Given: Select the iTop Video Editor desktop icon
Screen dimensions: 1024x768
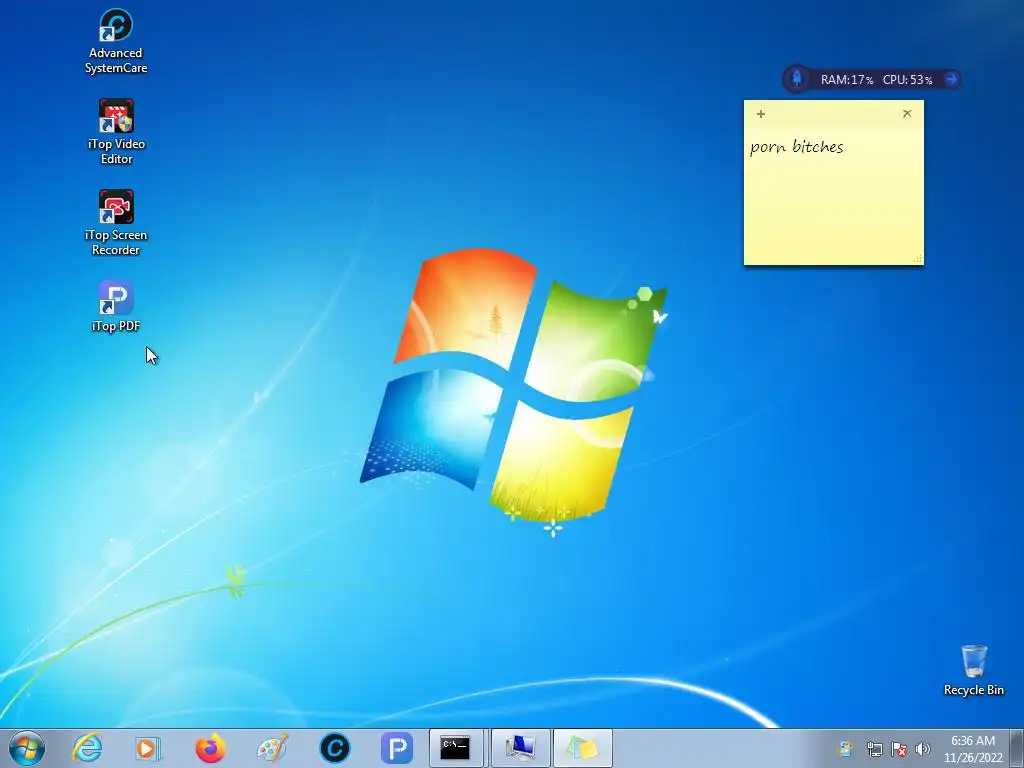Looking at the screenshot, I should coord(116,131).
